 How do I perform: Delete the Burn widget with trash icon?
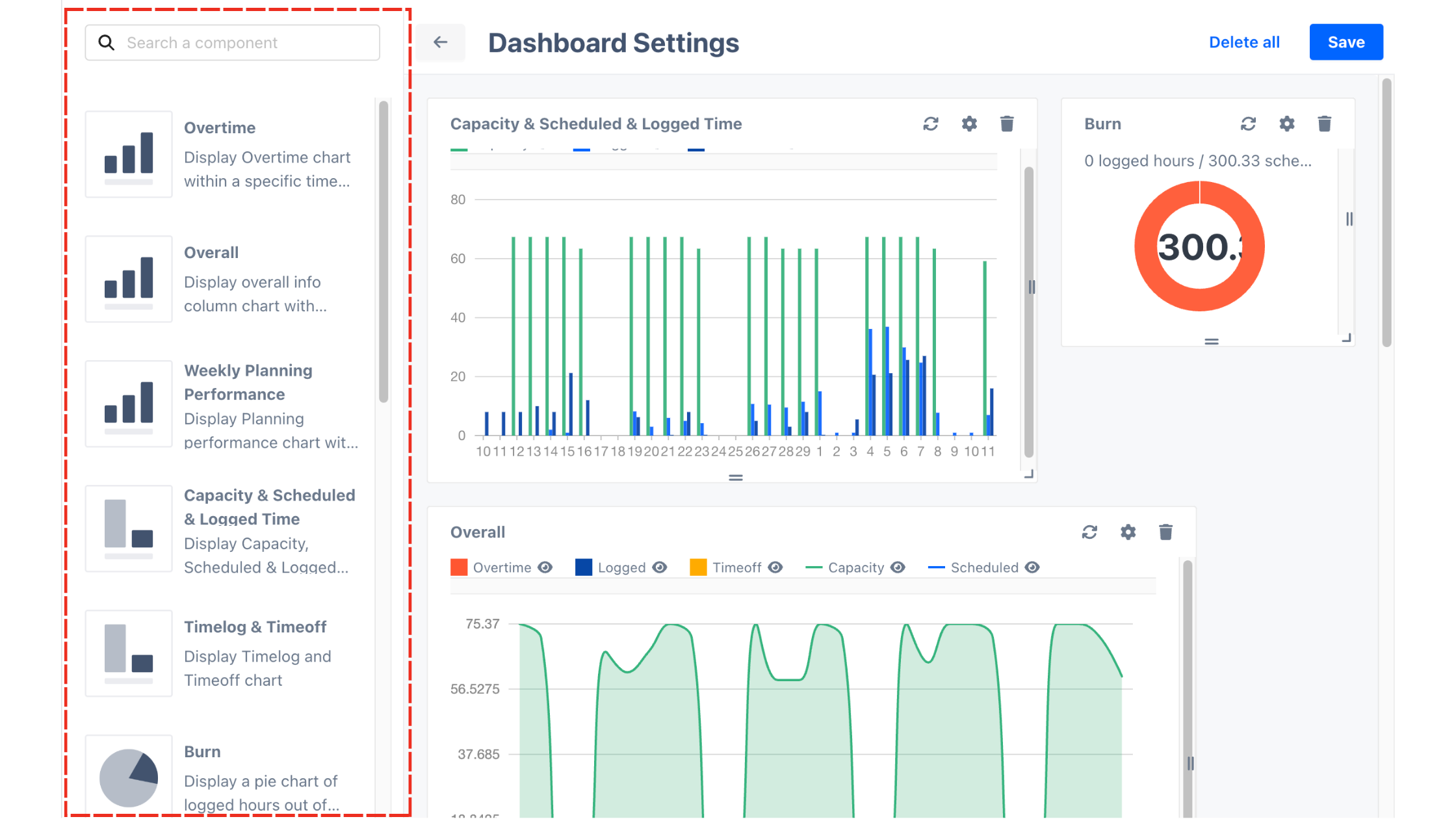coord(1324,123)
